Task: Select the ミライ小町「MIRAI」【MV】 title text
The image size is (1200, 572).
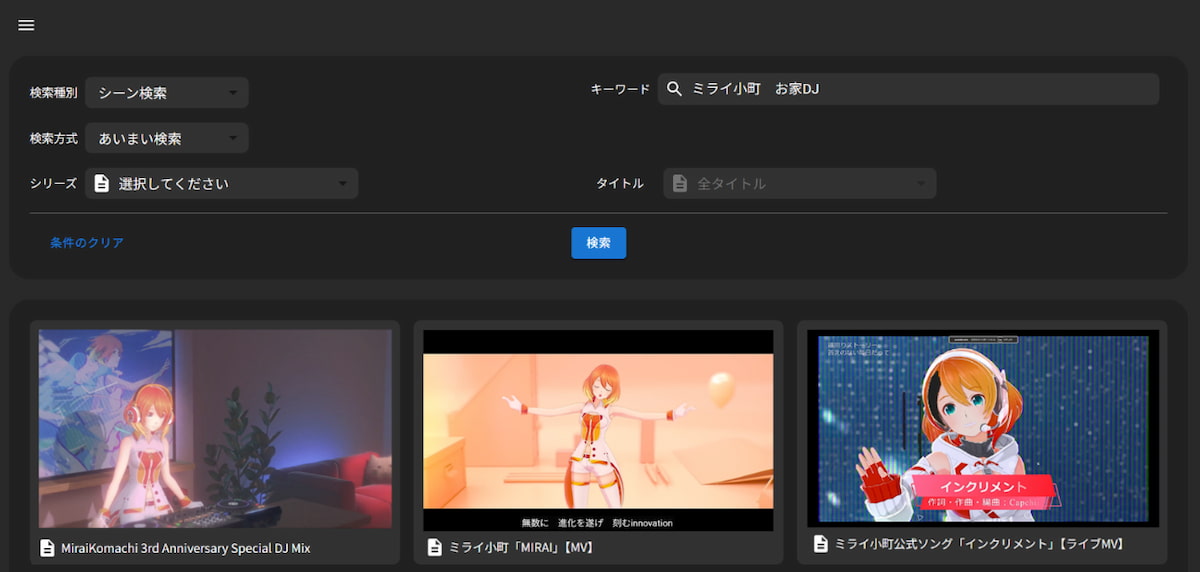Action: pos(522,547)
